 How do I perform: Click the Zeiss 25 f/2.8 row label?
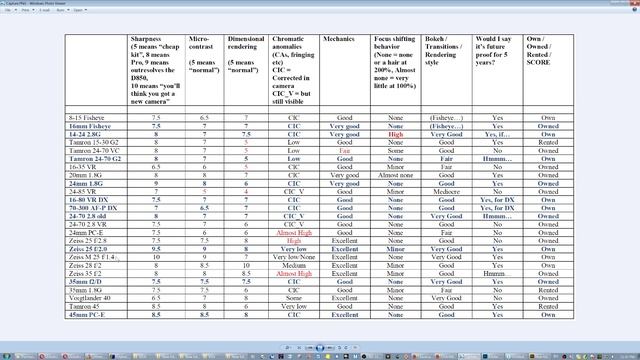click(x=88, y=241)
